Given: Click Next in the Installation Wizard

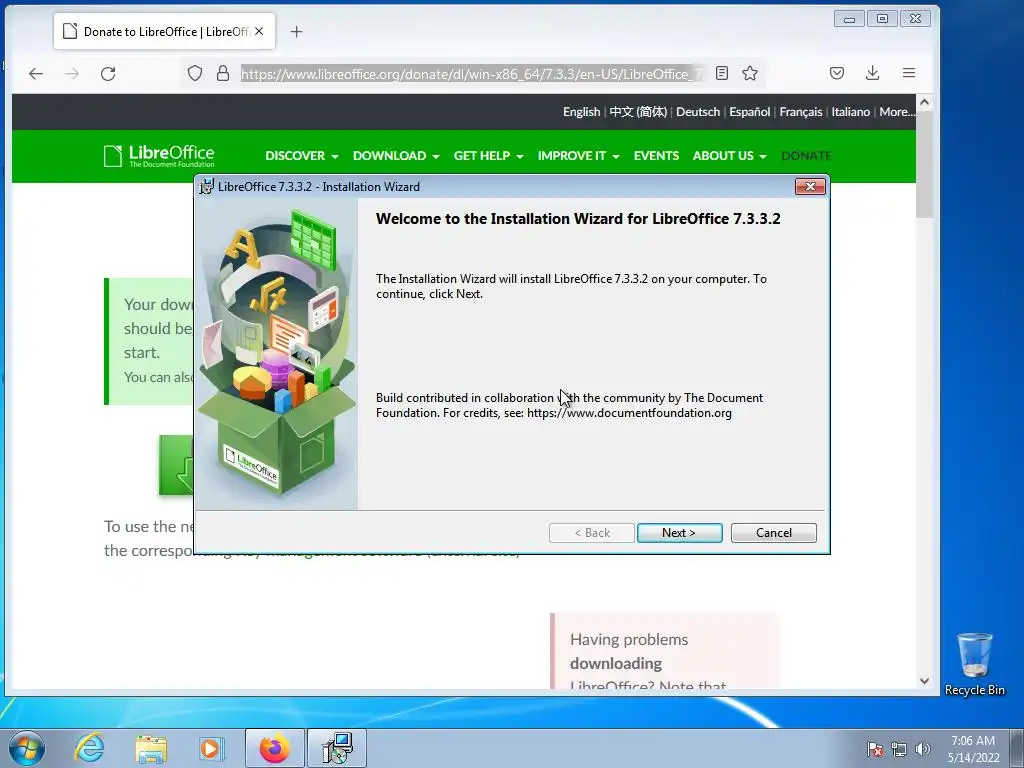Looking at the screenshot, I should [679, 533].
